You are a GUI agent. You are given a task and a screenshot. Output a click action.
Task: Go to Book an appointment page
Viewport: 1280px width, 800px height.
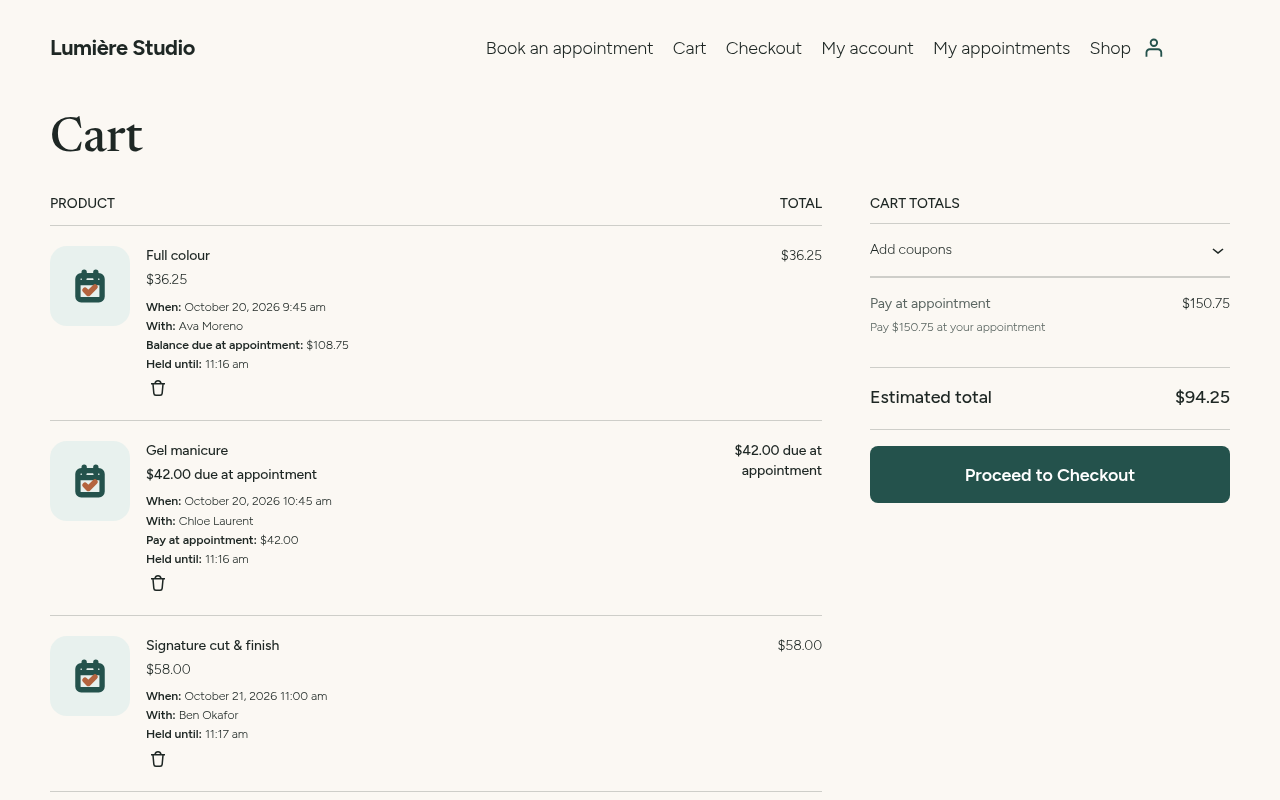pyautogui.click(x=569, y=48)
